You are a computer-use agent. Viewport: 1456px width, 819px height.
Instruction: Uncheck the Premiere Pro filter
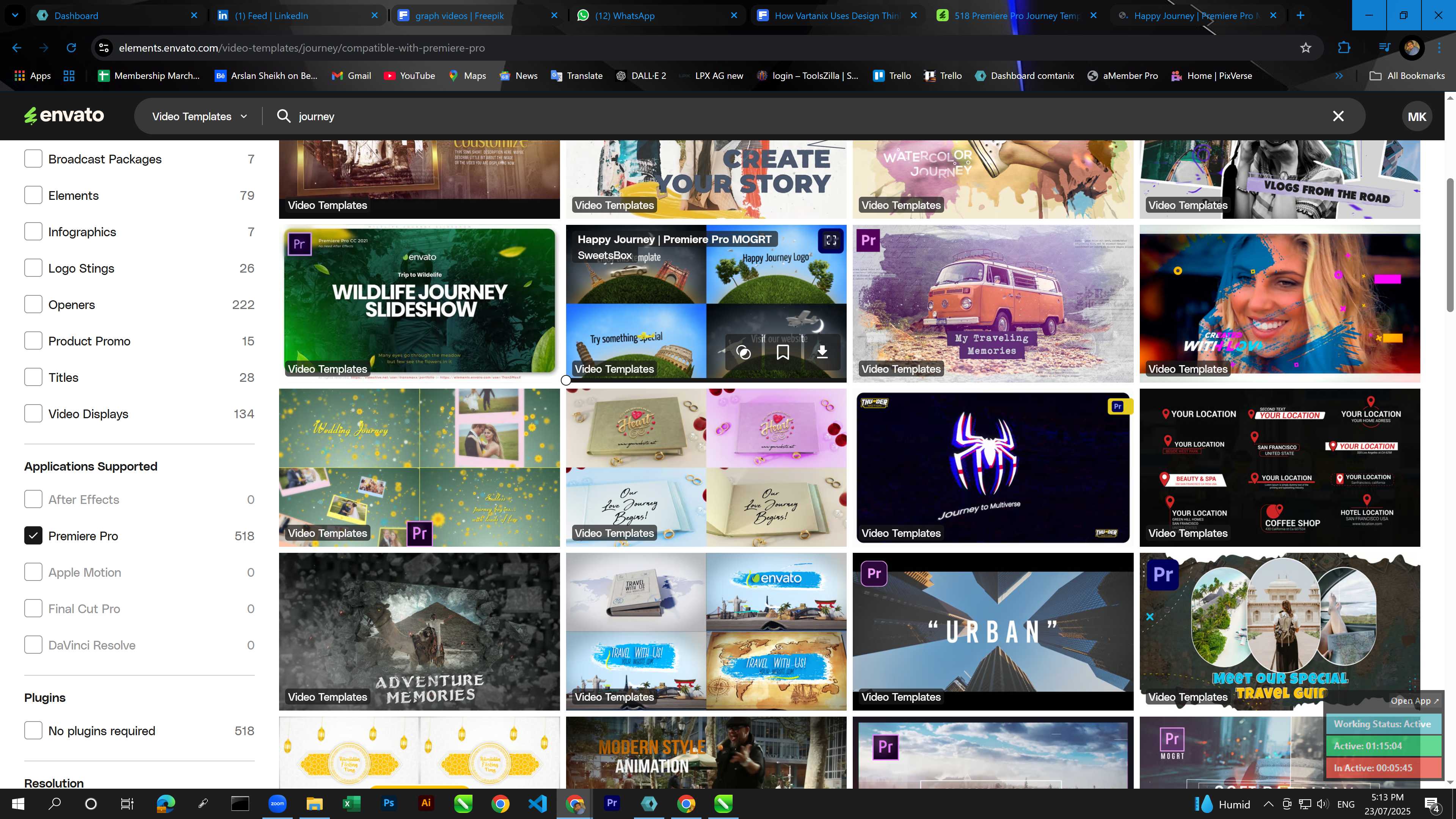33,536
